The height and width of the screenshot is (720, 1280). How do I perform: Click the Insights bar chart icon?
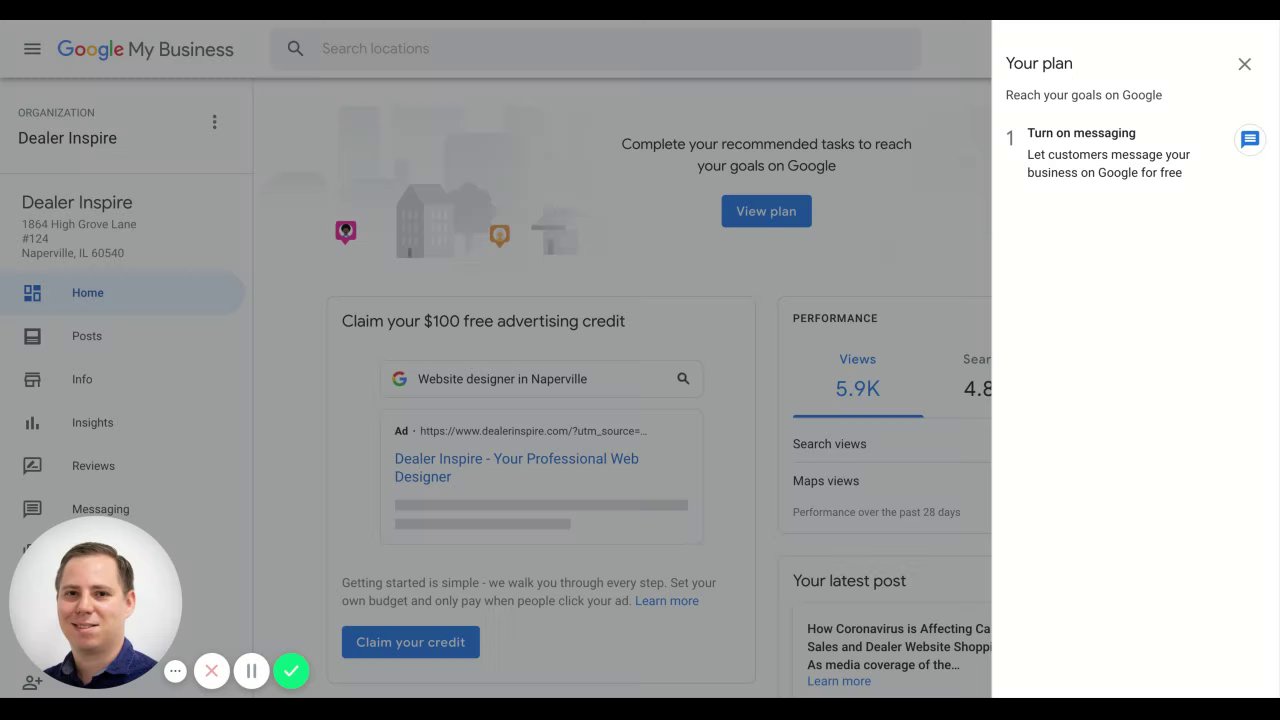pos(32,423)
